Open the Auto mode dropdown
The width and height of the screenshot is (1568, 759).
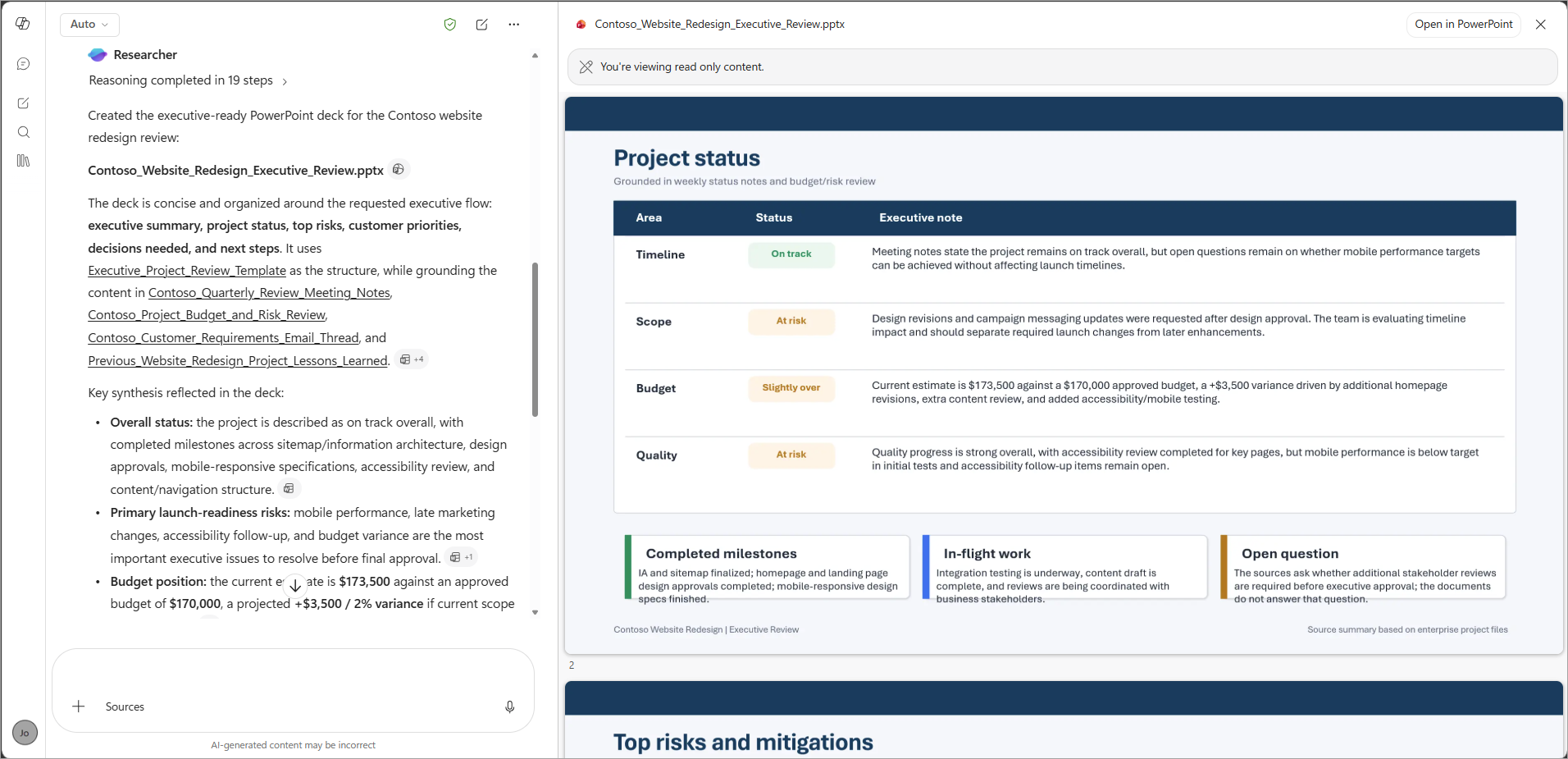point(89,25)
